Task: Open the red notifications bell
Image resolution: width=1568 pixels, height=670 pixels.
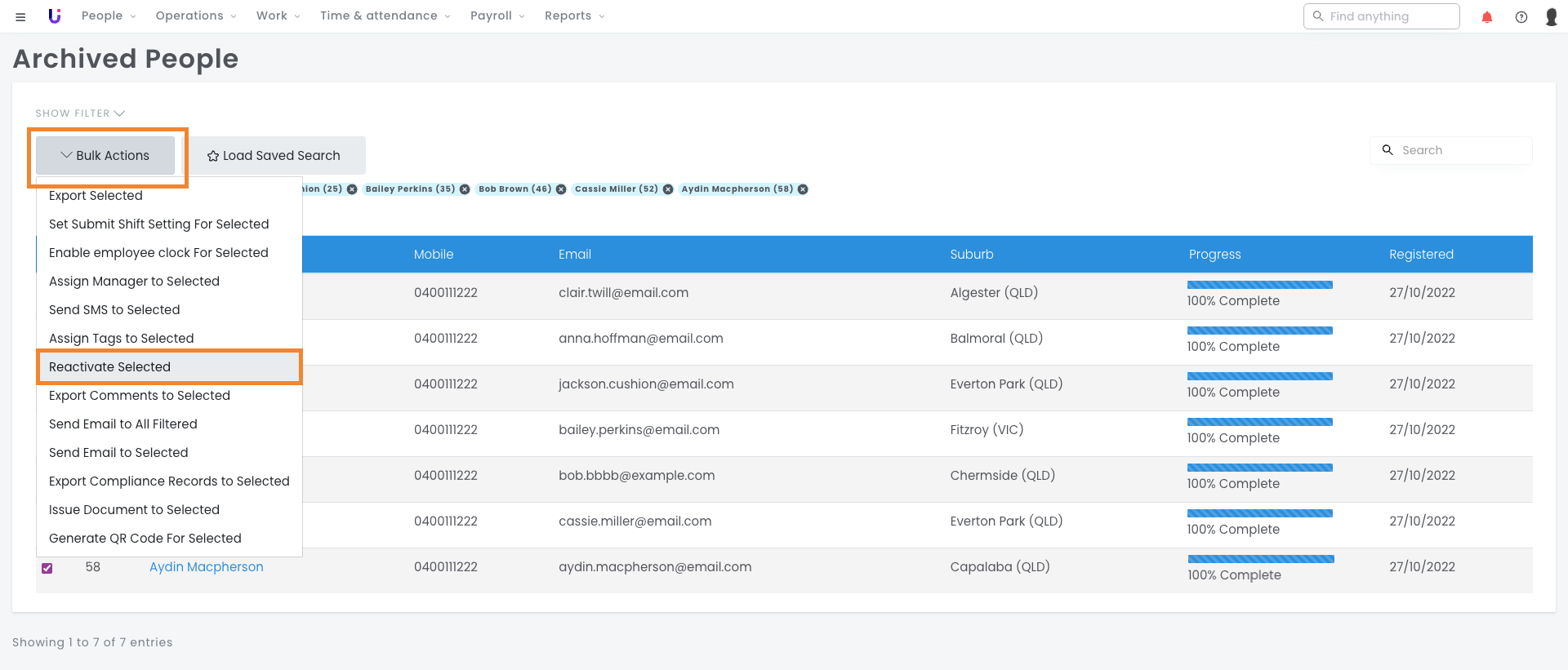Action: tap(1486, 17)
